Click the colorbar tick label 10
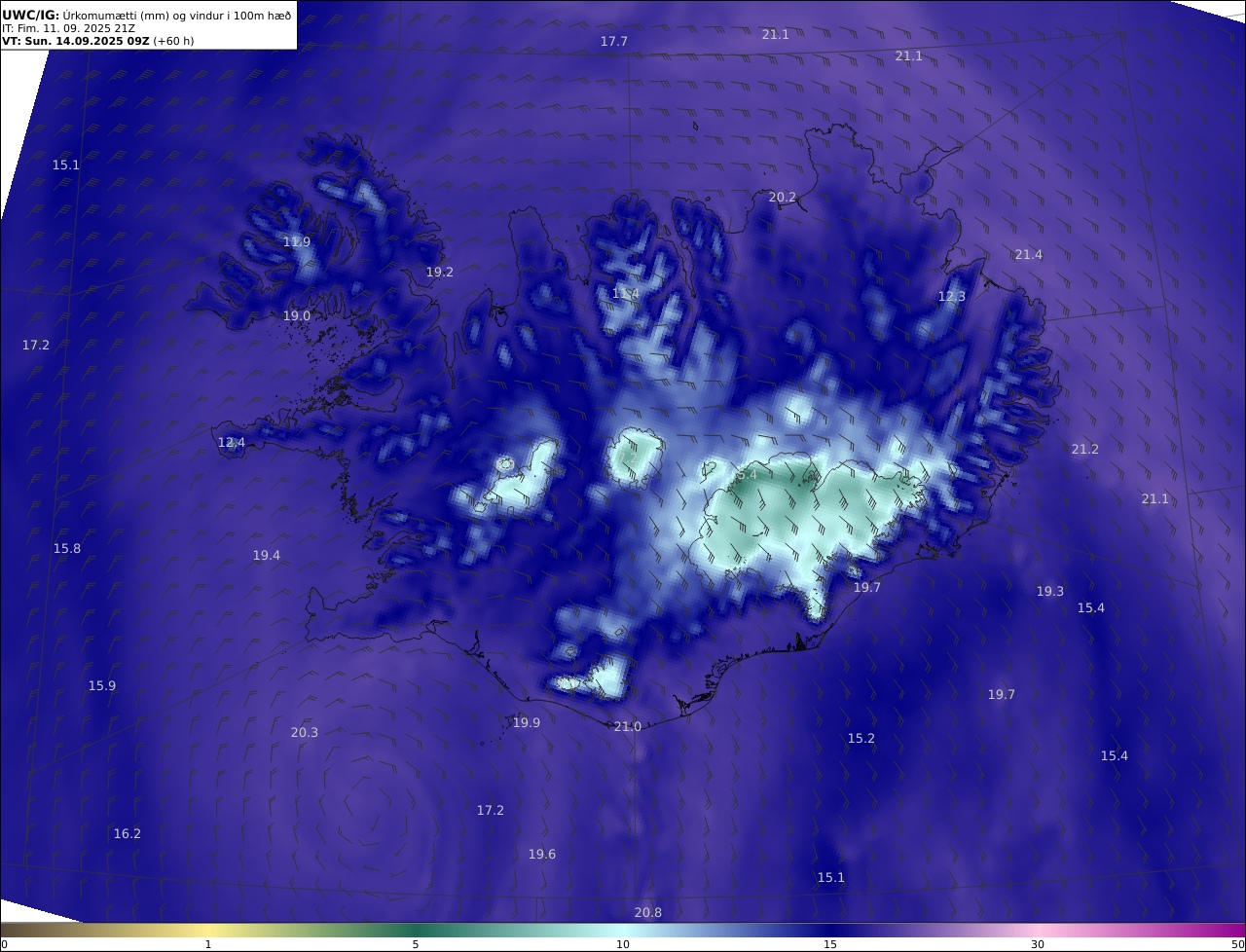The height and width of the screenshot is (952, 1246). click(623, 945)
